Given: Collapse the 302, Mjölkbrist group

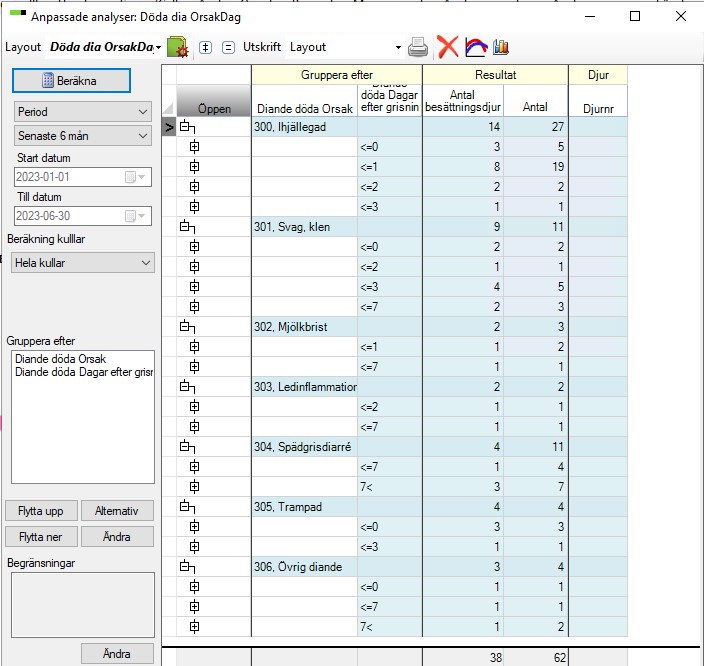Looking at the screenshot, I should [187, 326].
